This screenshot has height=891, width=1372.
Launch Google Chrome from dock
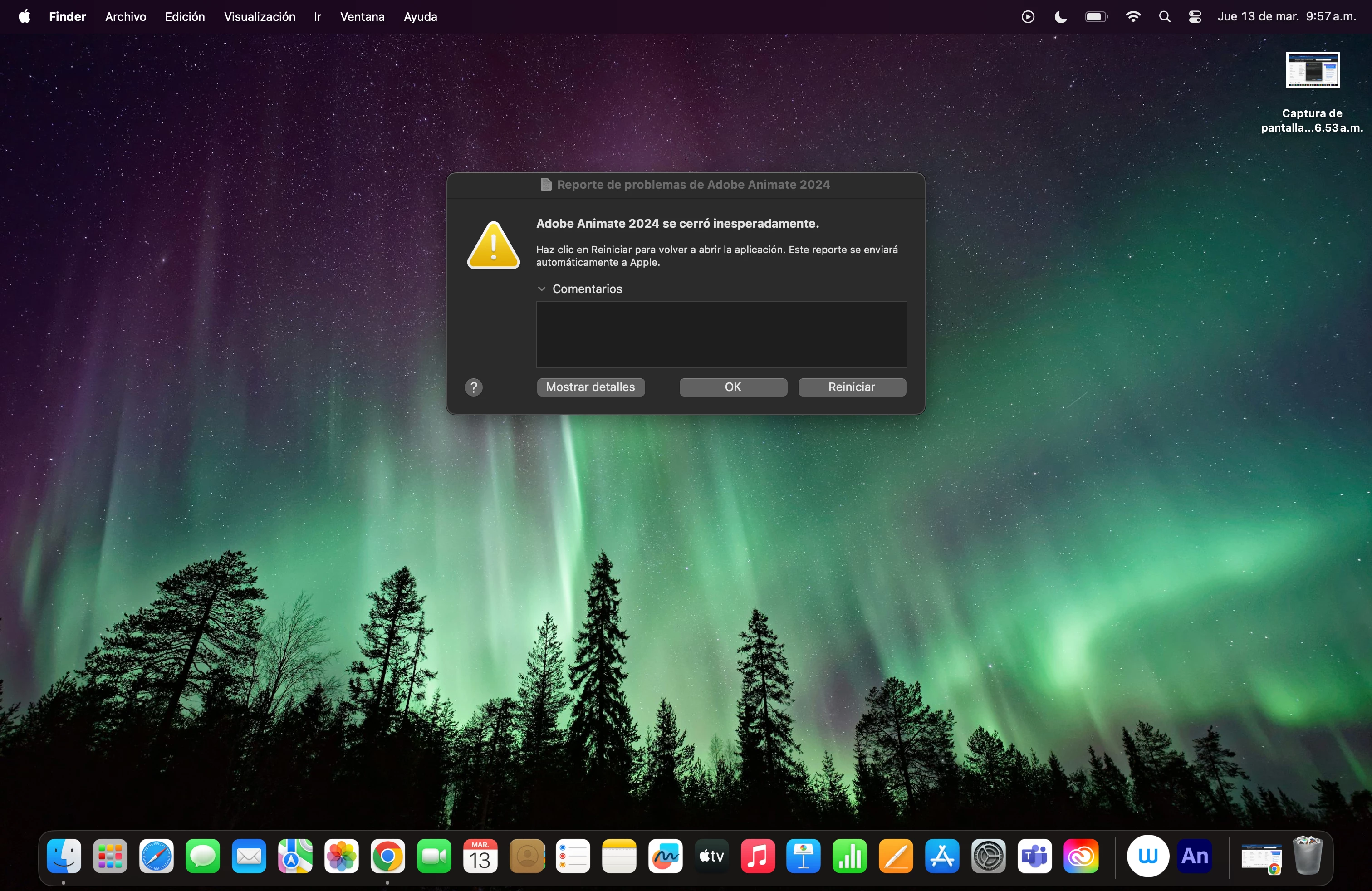tap(387, 856)
